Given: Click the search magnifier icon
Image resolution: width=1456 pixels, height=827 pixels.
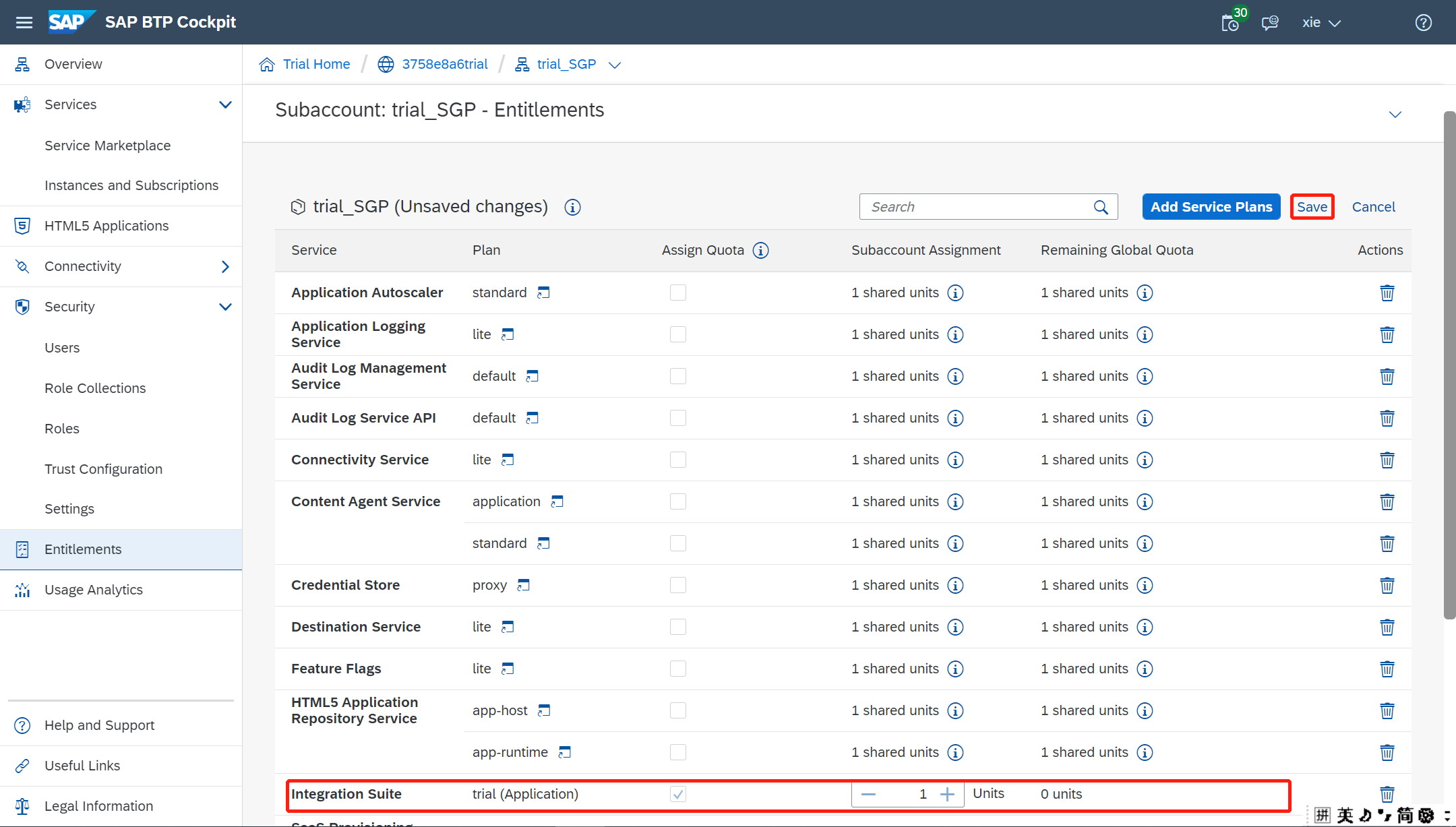Looking at the screenshot, I should pyautogui.click(x=1101, y=207).
